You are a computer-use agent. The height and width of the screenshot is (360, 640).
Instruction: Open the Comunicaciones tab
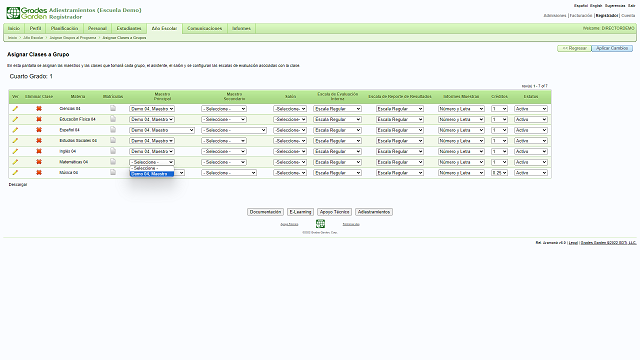(x=204, y=29)
